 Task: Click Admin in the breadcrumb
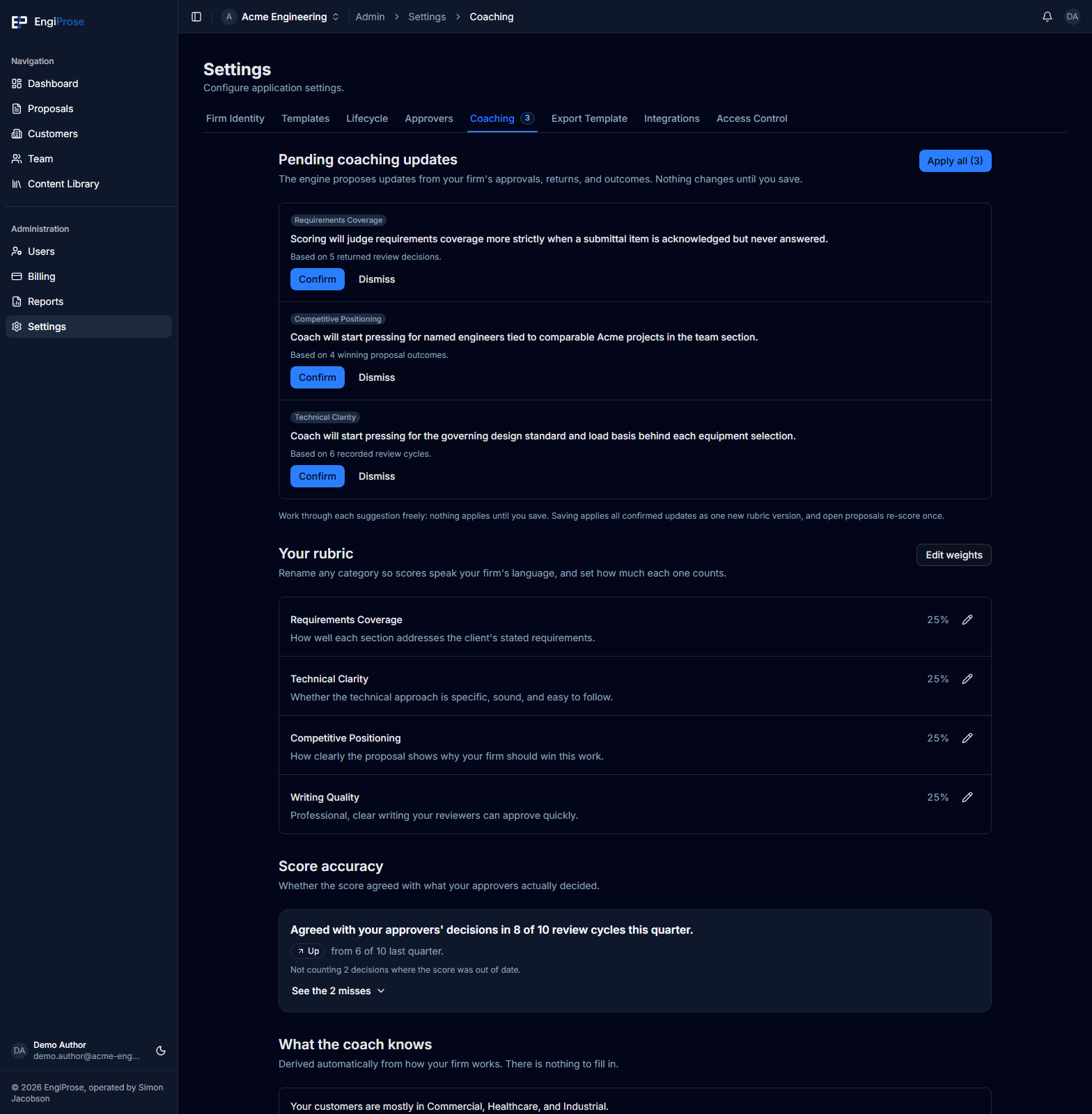pyautogui.click(x=370, y=17)
